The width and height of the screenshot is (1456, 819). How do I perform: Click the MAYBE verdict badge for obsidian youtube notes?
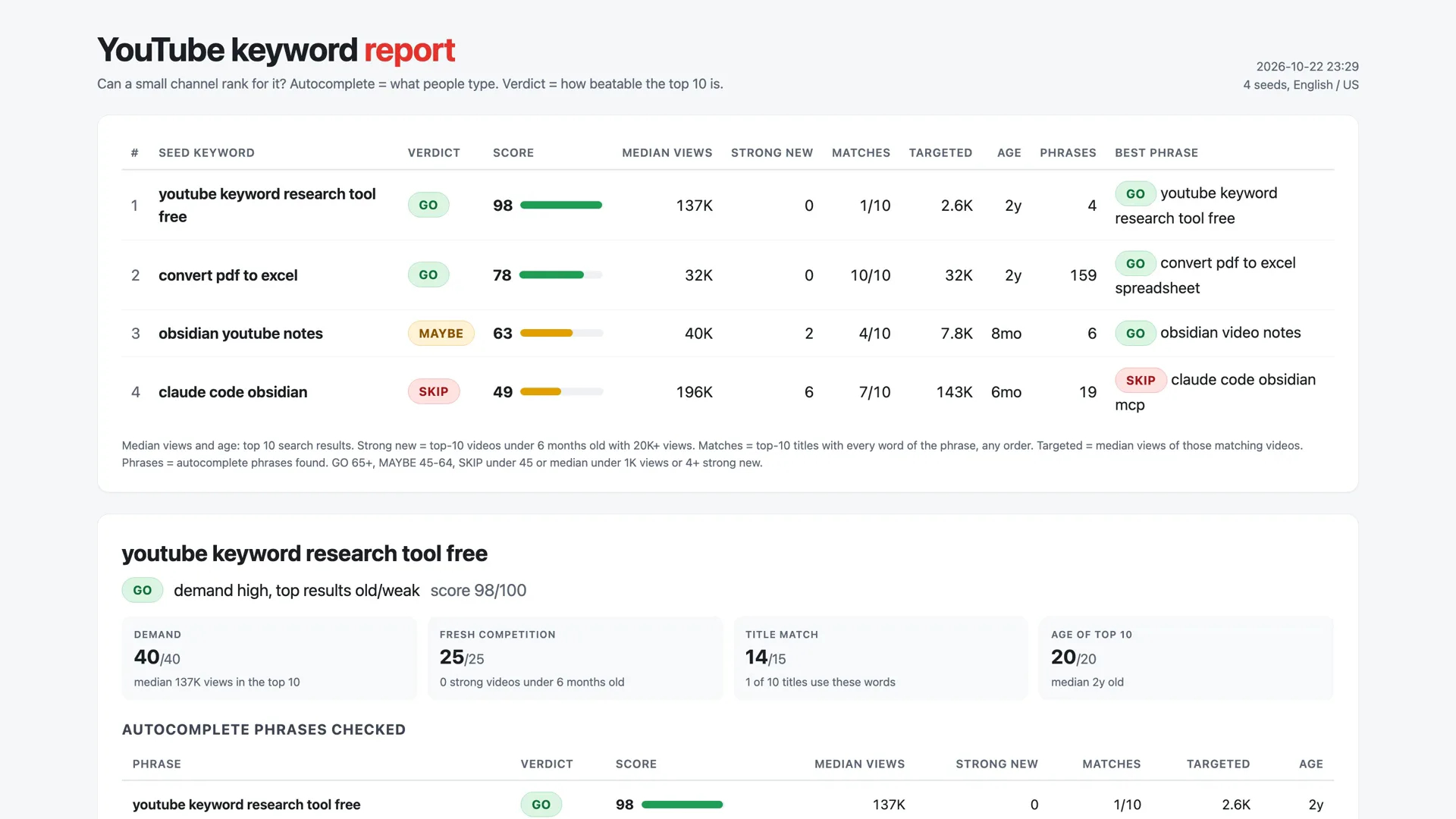pos(441,334)
